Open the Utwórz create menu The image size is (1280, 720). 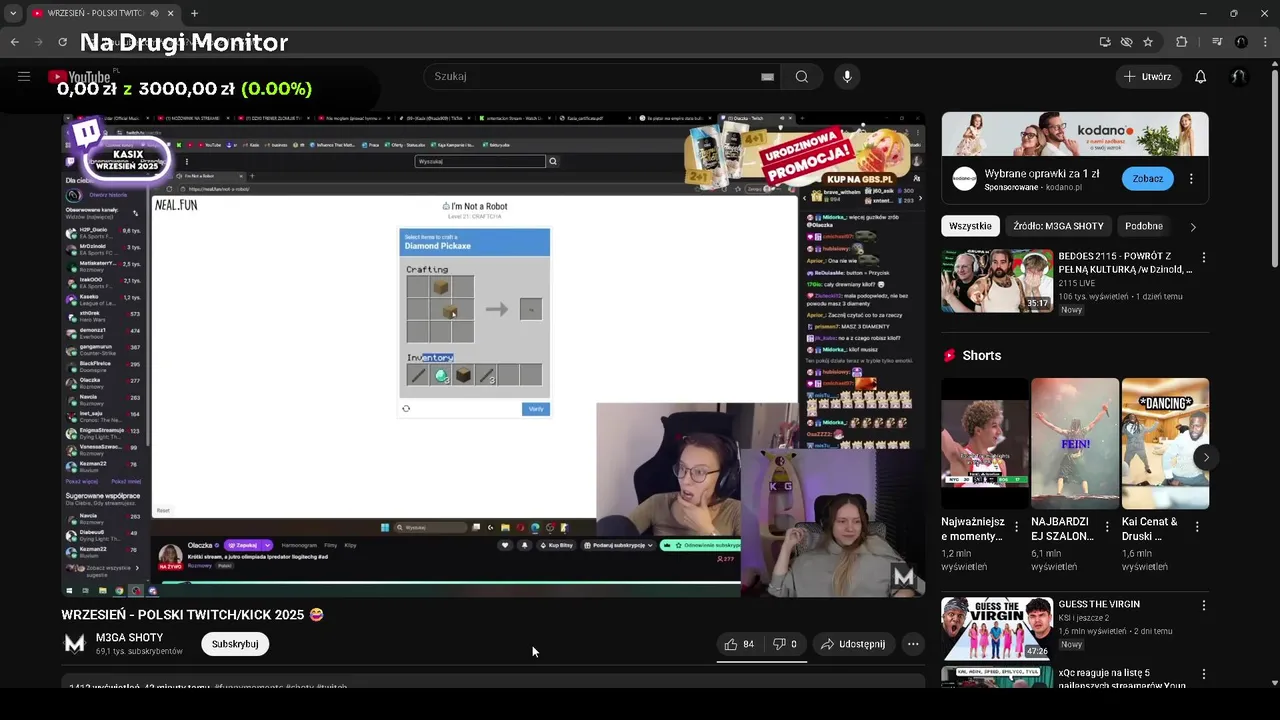pos(1148,77)
